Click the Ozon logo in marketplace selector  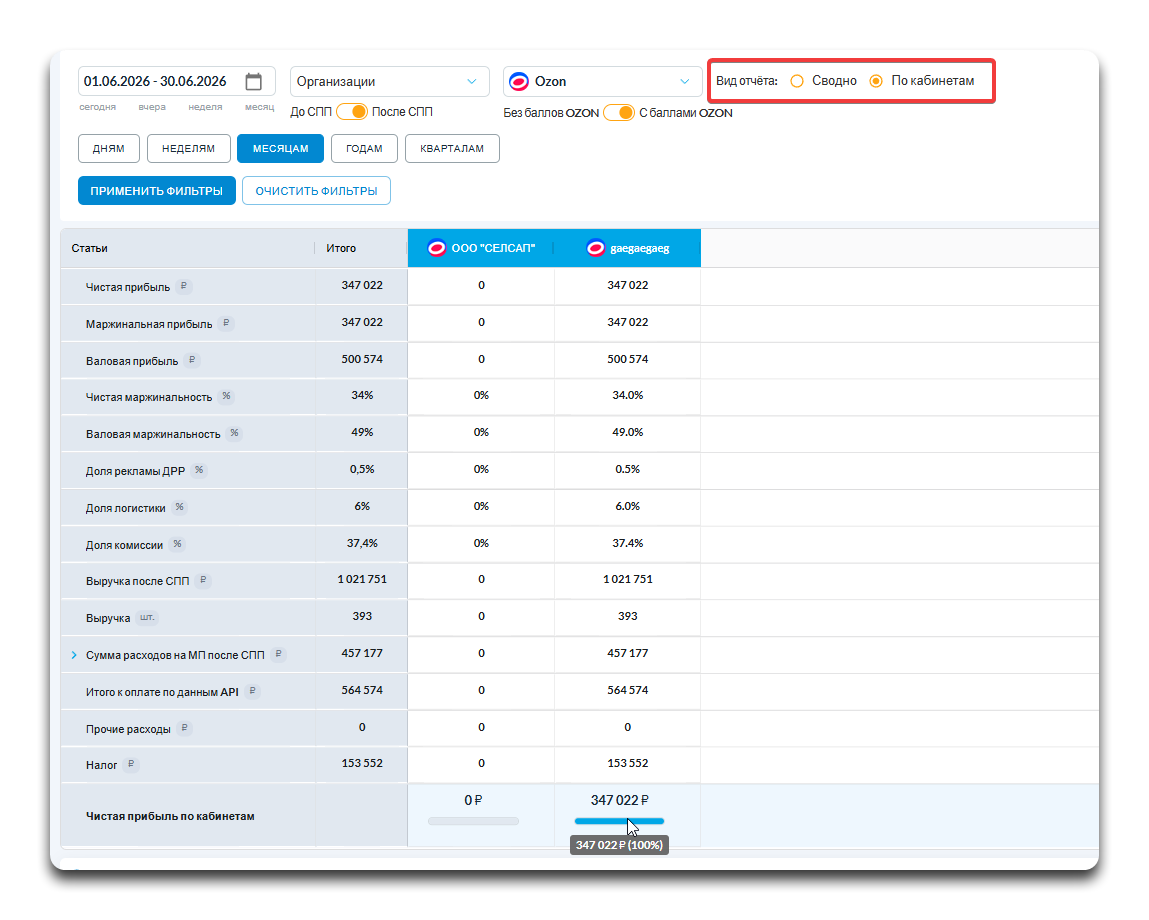point(519,81)
